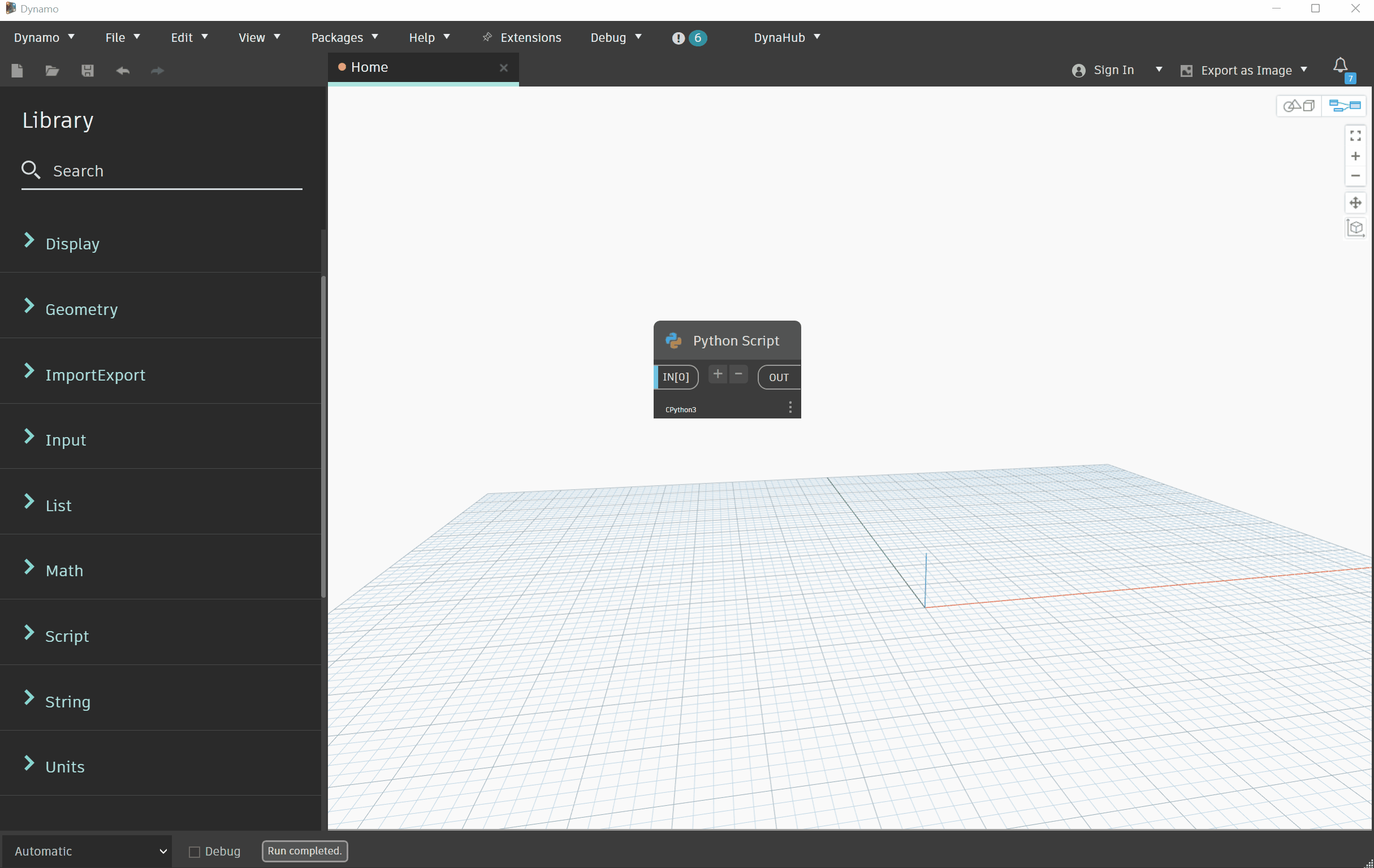Viewport: 1374px width, 868px height.
Task: Activate the Pan tool icon
Action: [x=1355, y=202]
